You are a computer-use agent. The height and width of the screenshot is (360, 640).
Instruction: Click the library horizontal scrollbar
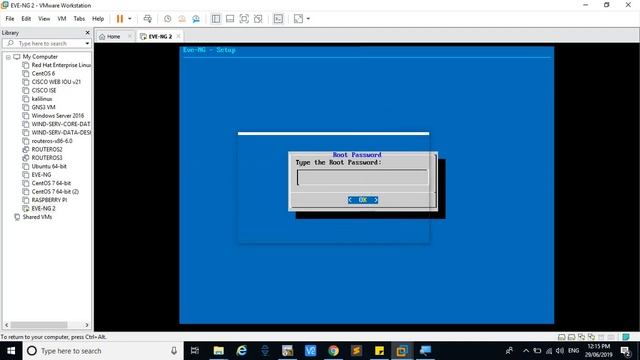tap(39, 325)
